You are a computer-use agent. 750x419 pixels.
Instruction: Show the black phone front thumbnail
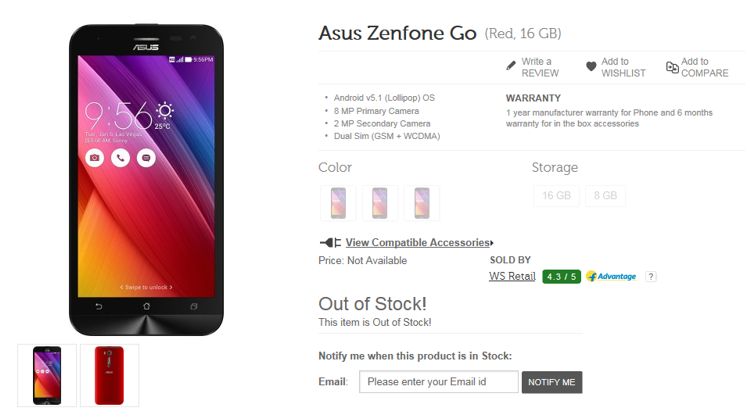[x=47, y=375]
